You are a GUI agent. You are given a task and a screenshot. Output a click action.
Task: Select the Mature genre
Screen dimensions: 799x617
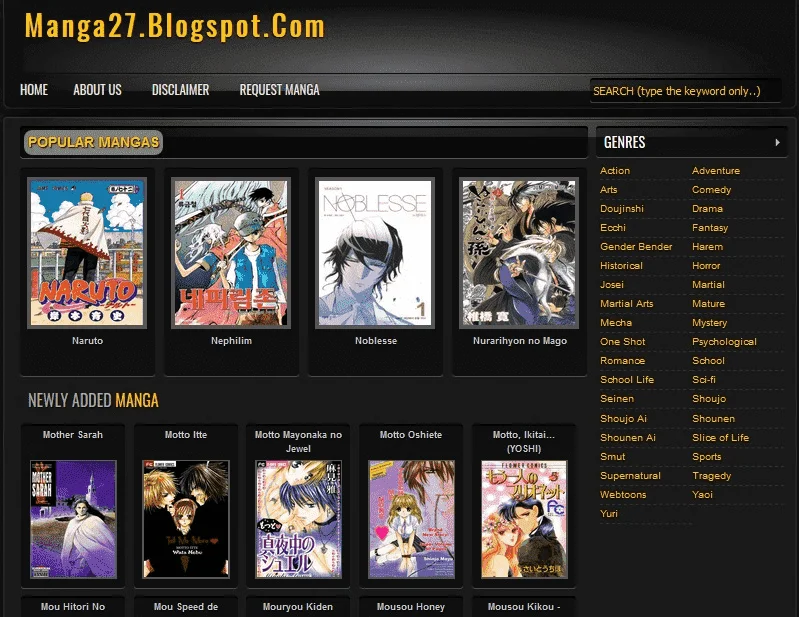[708, 304]
